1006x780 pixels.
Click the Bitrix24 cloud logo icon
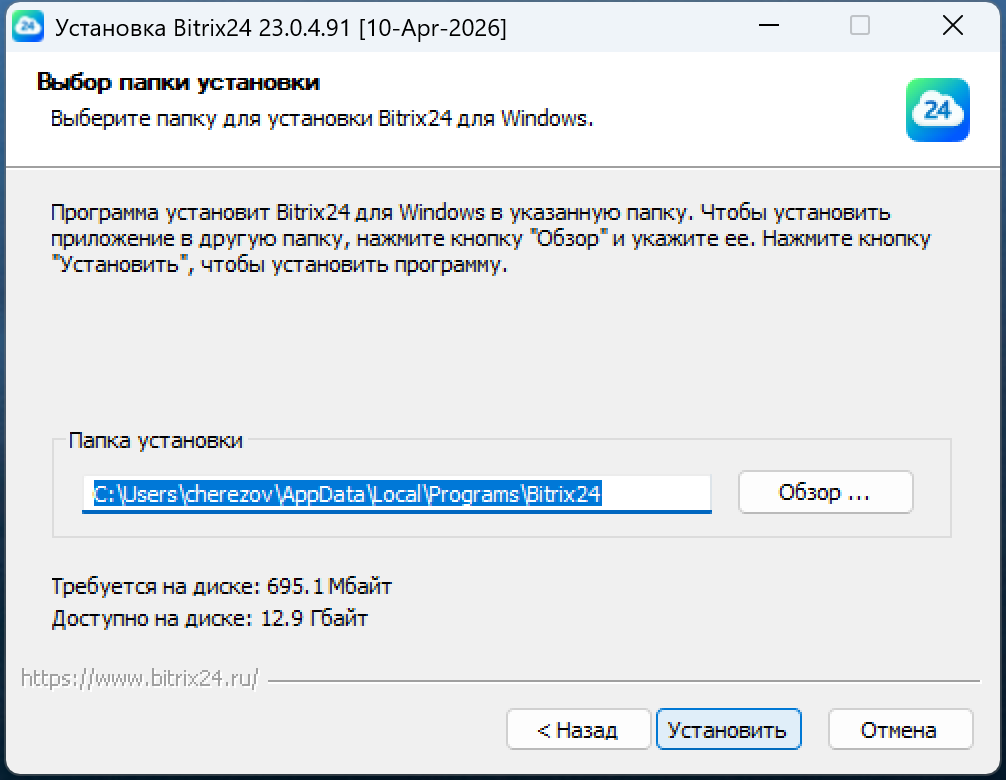[937, 110]
